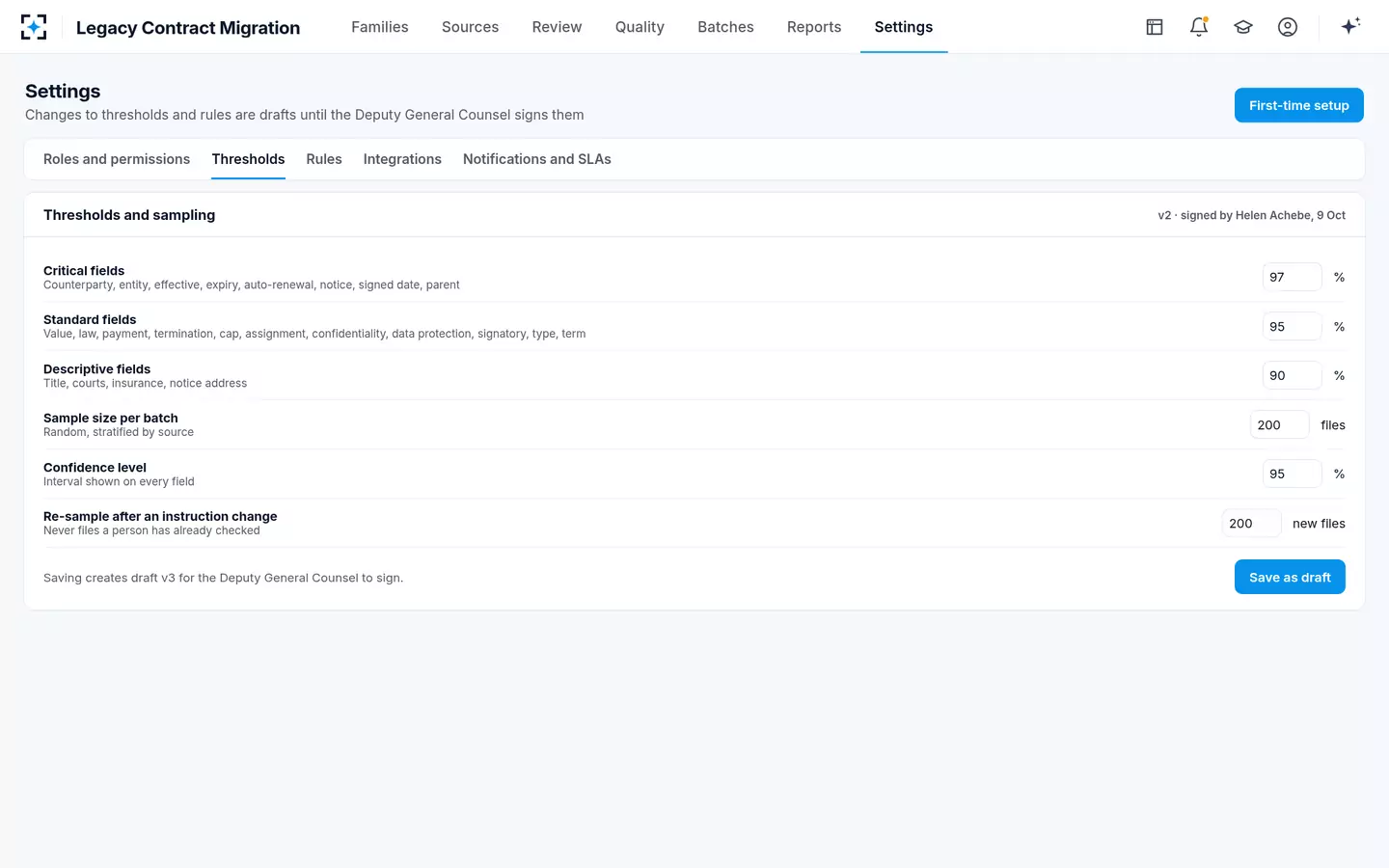Click the graduation cap learning icon
This screenshot has height=868, width=1389.
click(1243, 27)
